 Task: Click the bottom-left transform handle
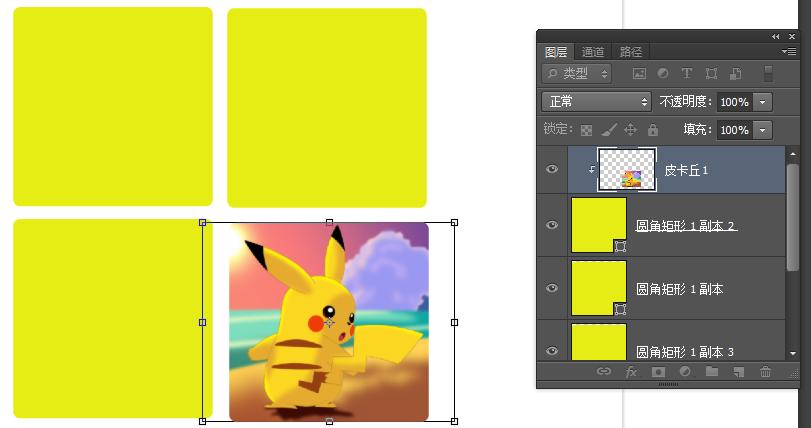pyautogui.click(x=203, y=421)
